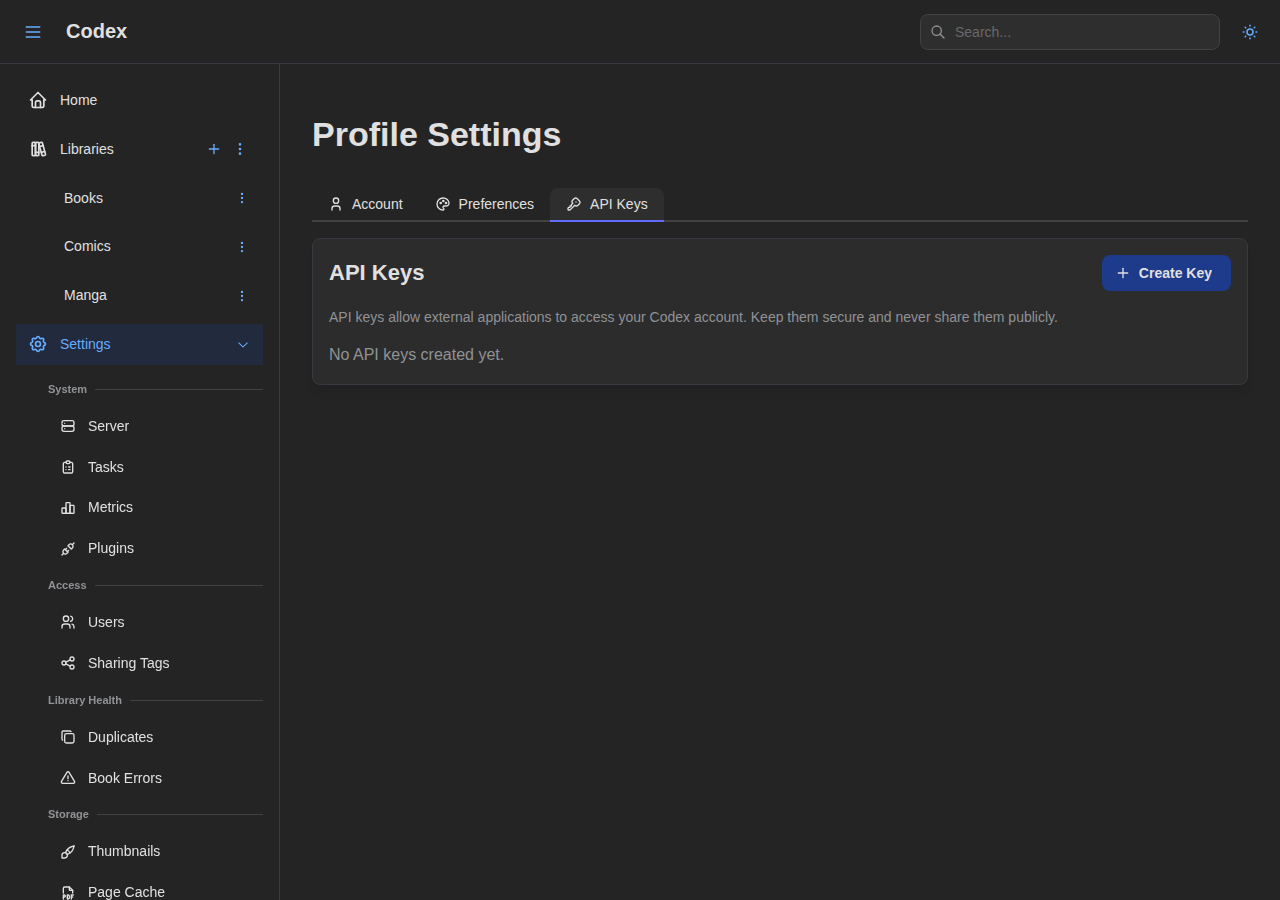Add a new library with the plus button
This screenshot has height=900, width=1280.
(x=214, y=149)
